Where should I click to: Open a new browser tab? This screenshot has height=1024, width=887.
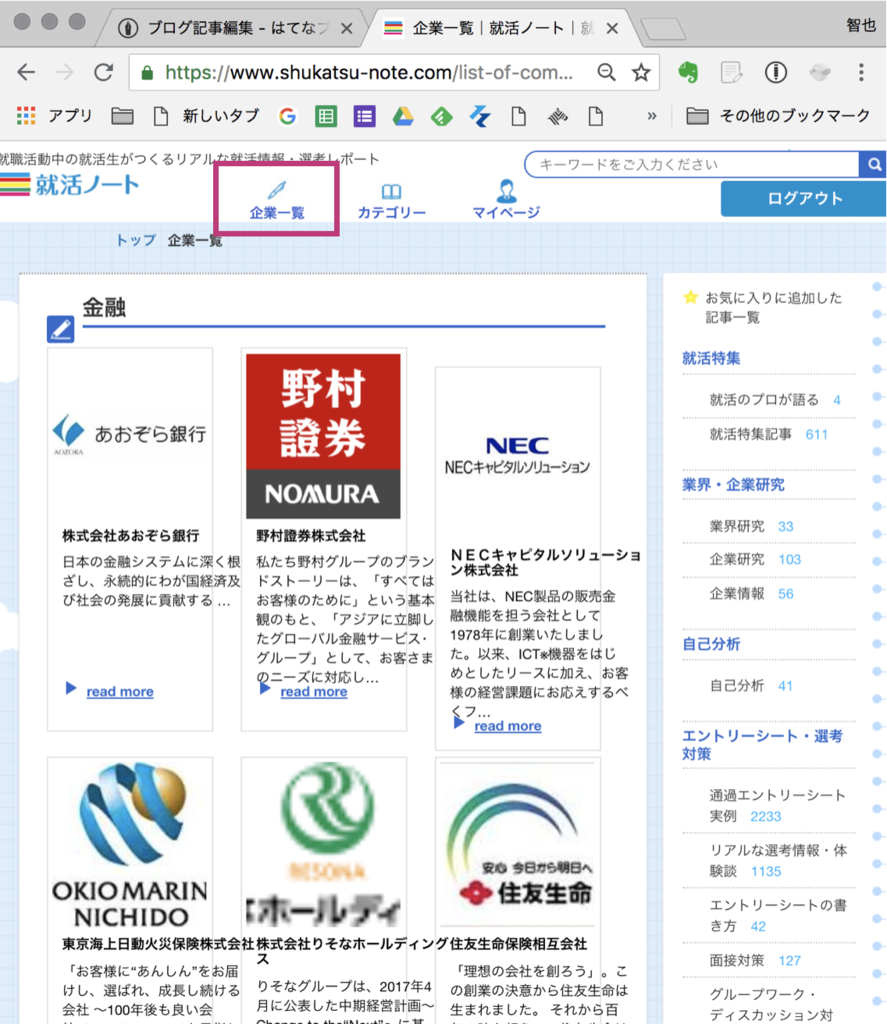(662, 29)
